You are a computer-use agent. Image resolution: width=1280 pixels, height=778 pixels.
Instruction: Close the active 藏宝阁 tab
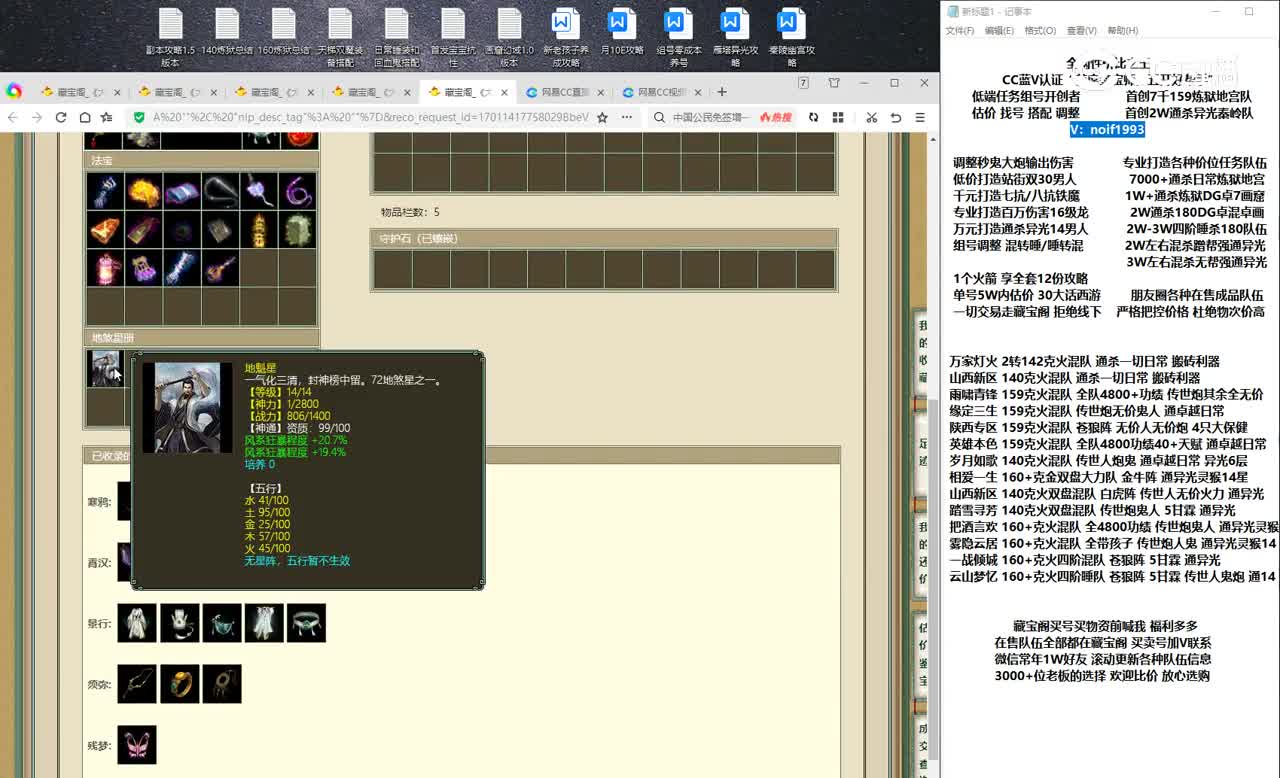pos(505,92)
